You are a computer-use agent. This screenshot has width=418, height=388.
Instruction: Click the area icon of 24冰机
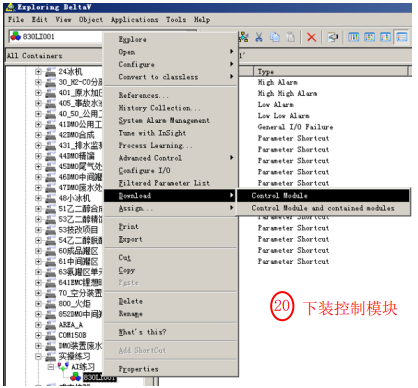pos(50,72)
